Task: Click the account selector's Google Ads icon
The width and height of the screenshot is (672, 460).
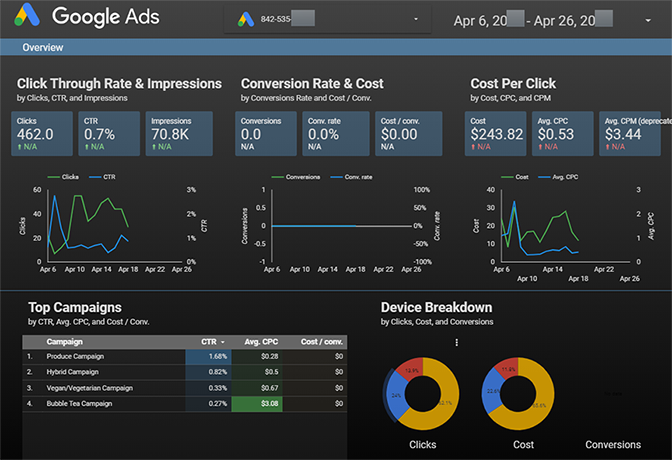Action: [245, 20]
